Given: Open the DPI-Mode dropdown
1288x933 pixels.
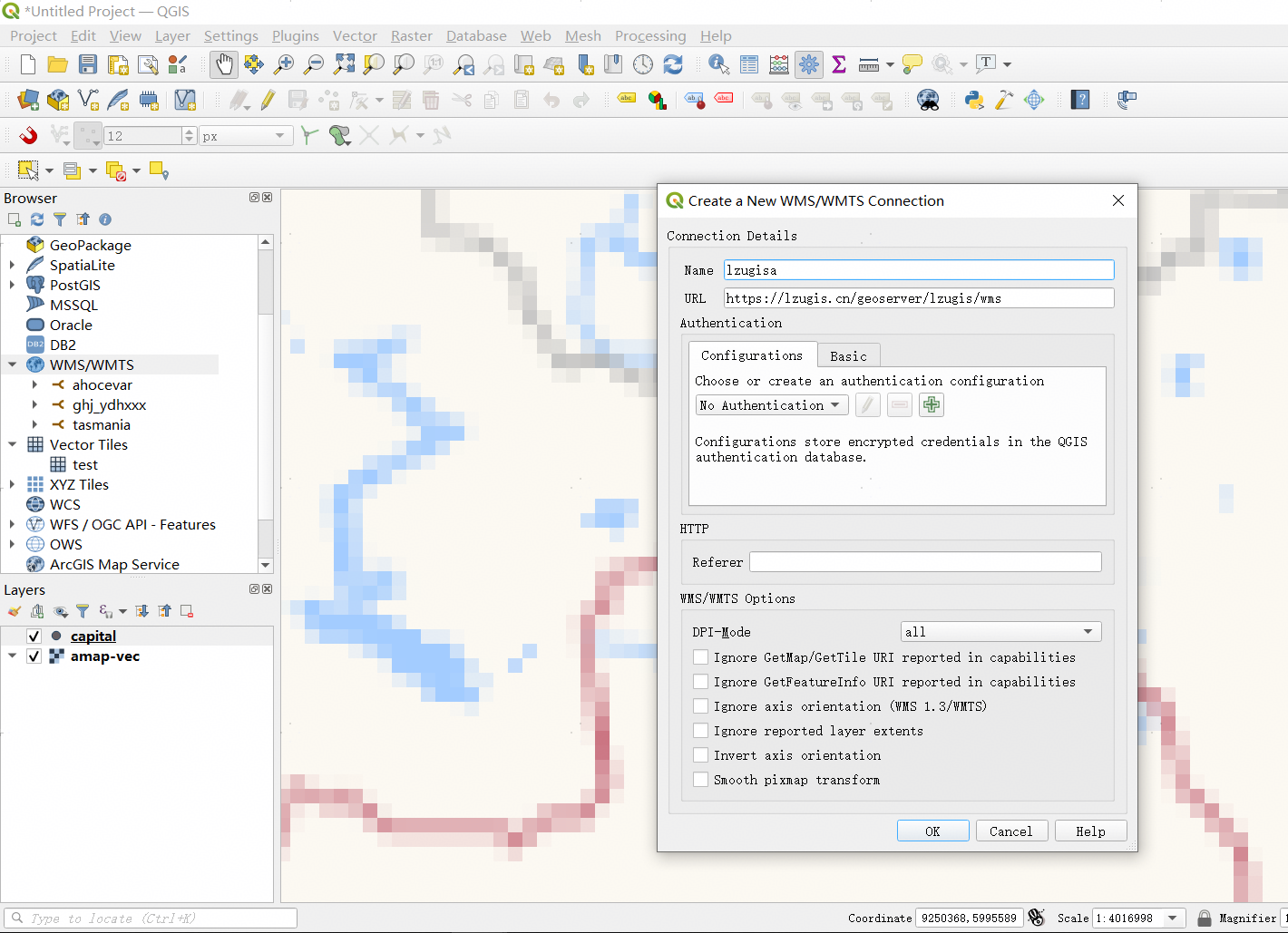Looking at the screenshot, I should click(1000, 632).
